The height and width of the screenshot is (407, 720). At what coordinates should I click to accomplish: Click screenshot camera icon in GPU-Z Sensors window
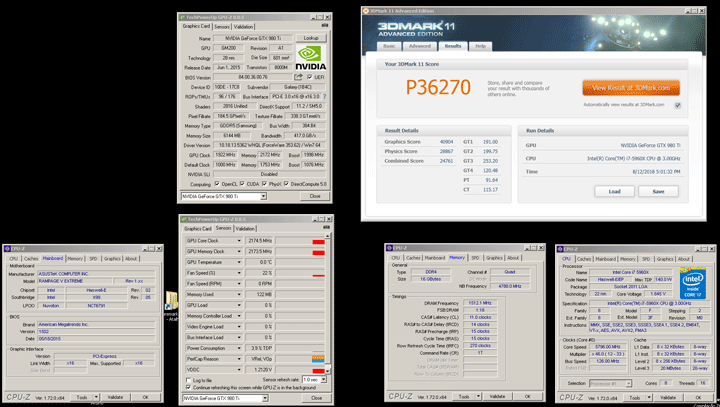326,227
